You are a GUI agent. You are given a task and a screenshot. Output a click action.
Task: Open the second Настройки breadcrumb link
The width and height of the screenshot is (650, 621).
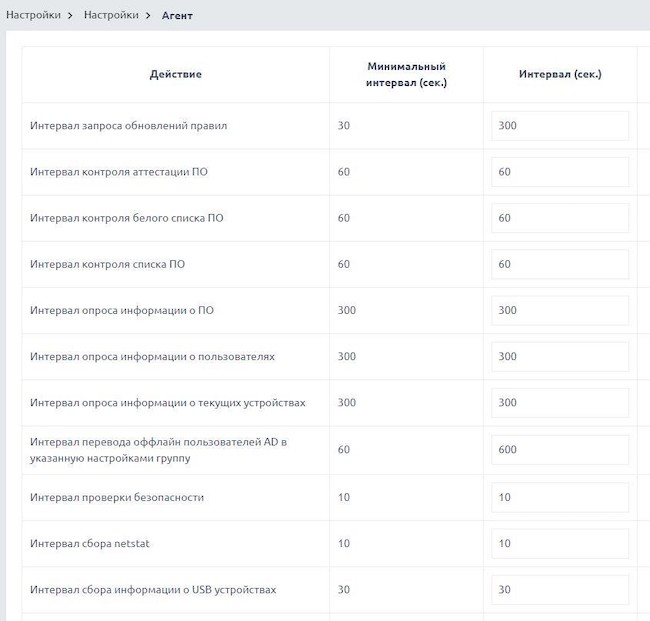111,15
